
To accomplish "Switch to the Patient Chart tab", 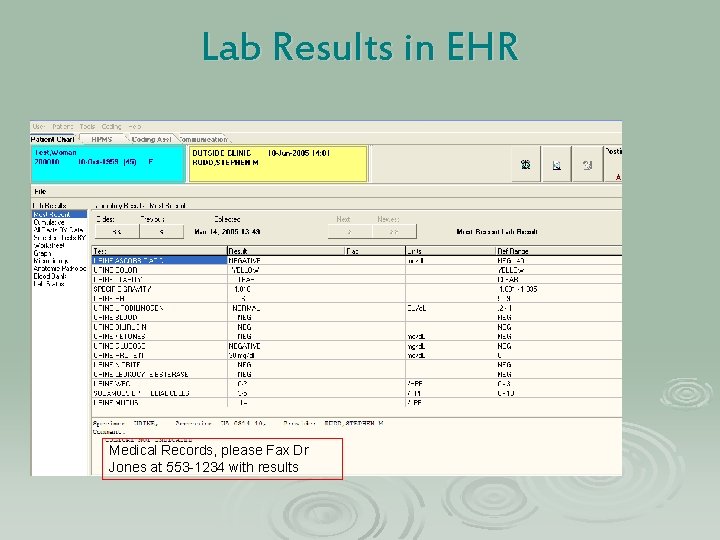I will pyautogui.click(x=53, y=139).
